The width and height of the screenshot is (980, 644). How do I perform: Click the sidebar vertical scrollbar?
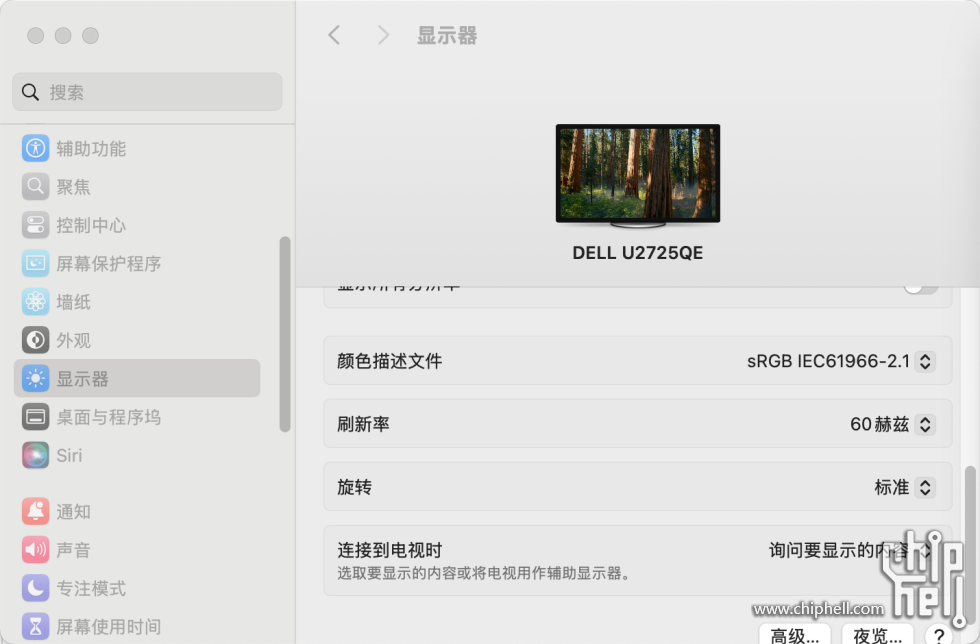285,334
